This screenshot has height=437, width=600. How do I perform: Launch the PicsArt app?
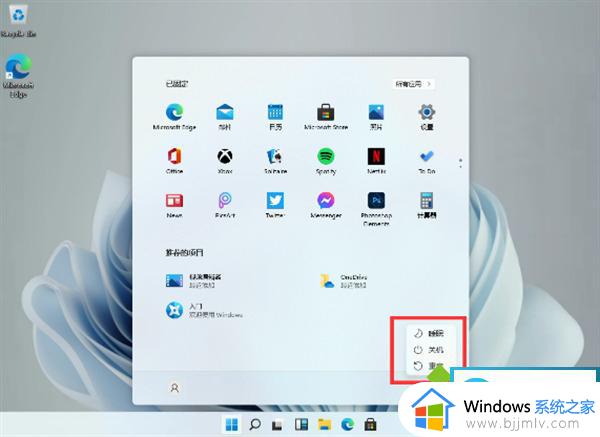[225, 205]
